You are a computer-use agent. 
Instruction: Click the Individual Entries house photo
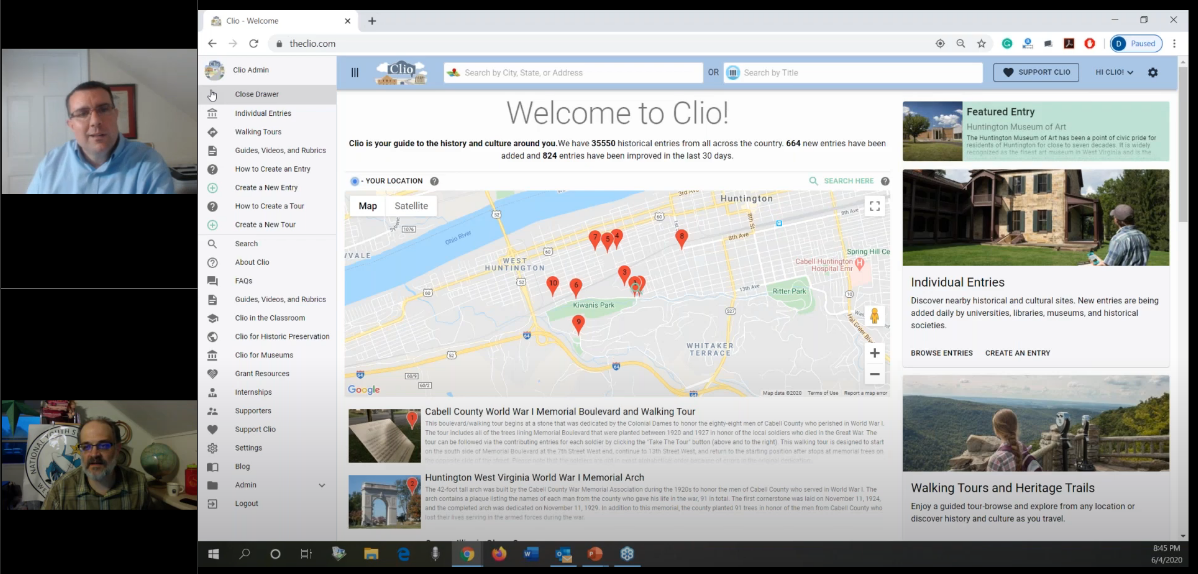point(1035,218)
